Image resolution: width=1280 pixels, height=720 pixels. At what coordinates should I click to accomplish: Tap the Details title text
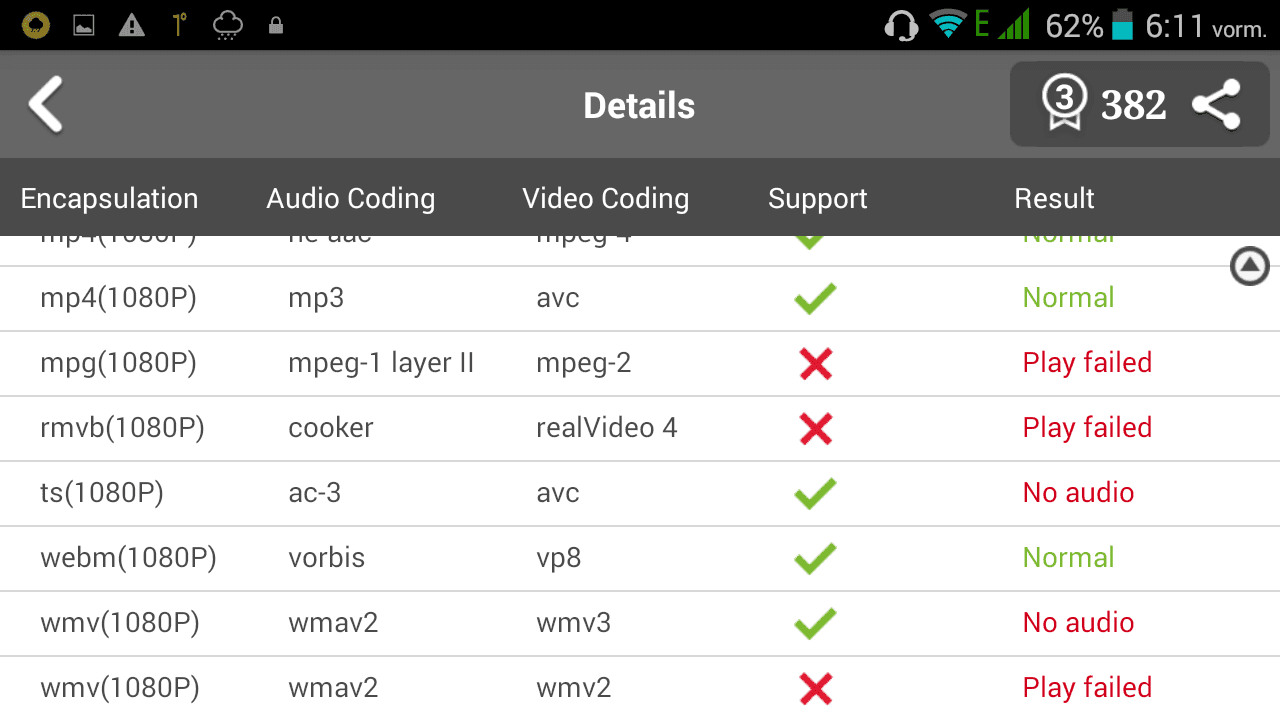639,105
